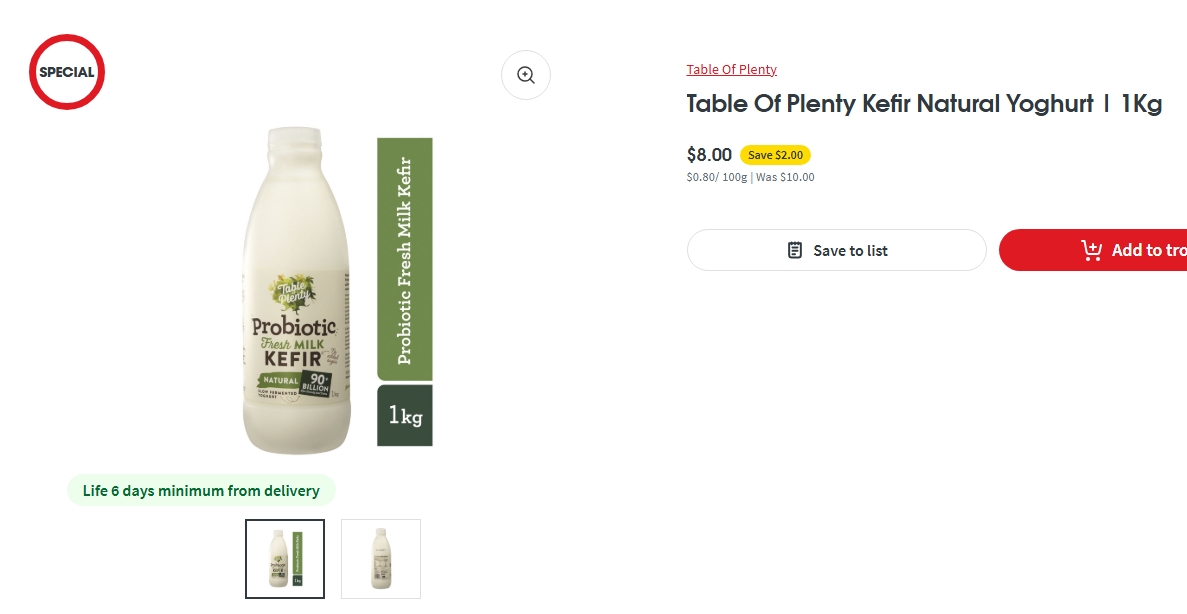Select the first product thumbnail with the green banner
The image size is (1187, 614).
(285, 559)
